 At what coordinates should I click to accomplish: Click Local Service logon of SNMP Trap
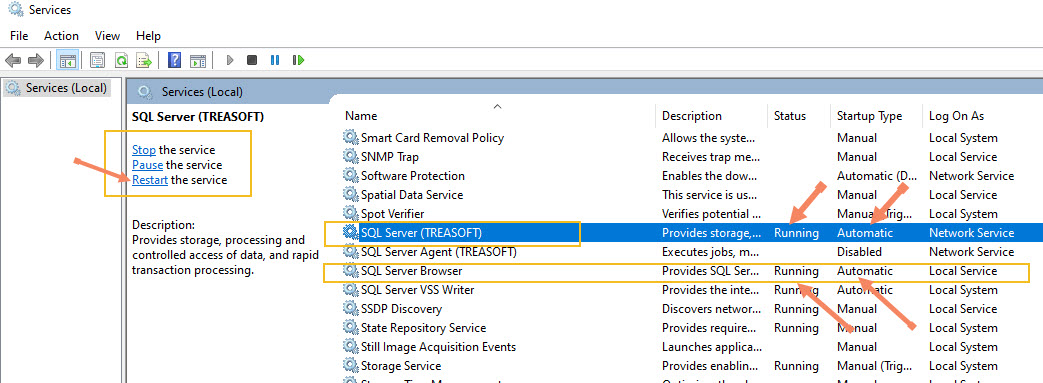click(963, 157)
